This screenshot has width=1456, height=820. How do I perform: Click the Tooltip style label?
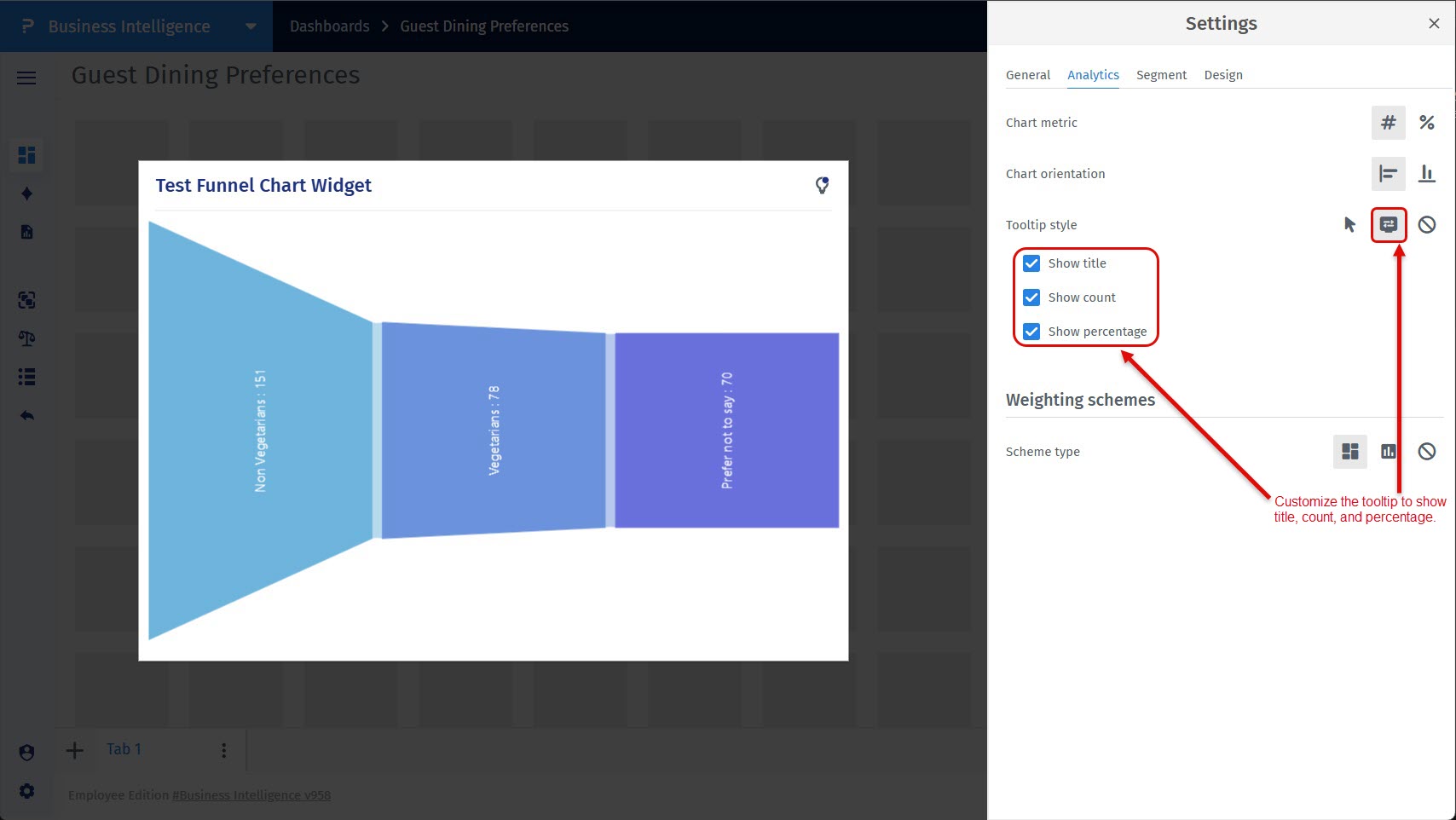pyautogui.click(x=1041, y=225)
